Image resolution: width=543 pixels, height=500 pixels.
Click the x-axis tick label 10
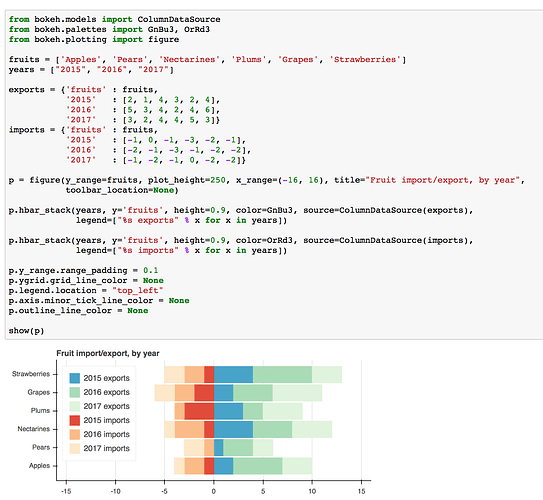(x=312, y=491)
